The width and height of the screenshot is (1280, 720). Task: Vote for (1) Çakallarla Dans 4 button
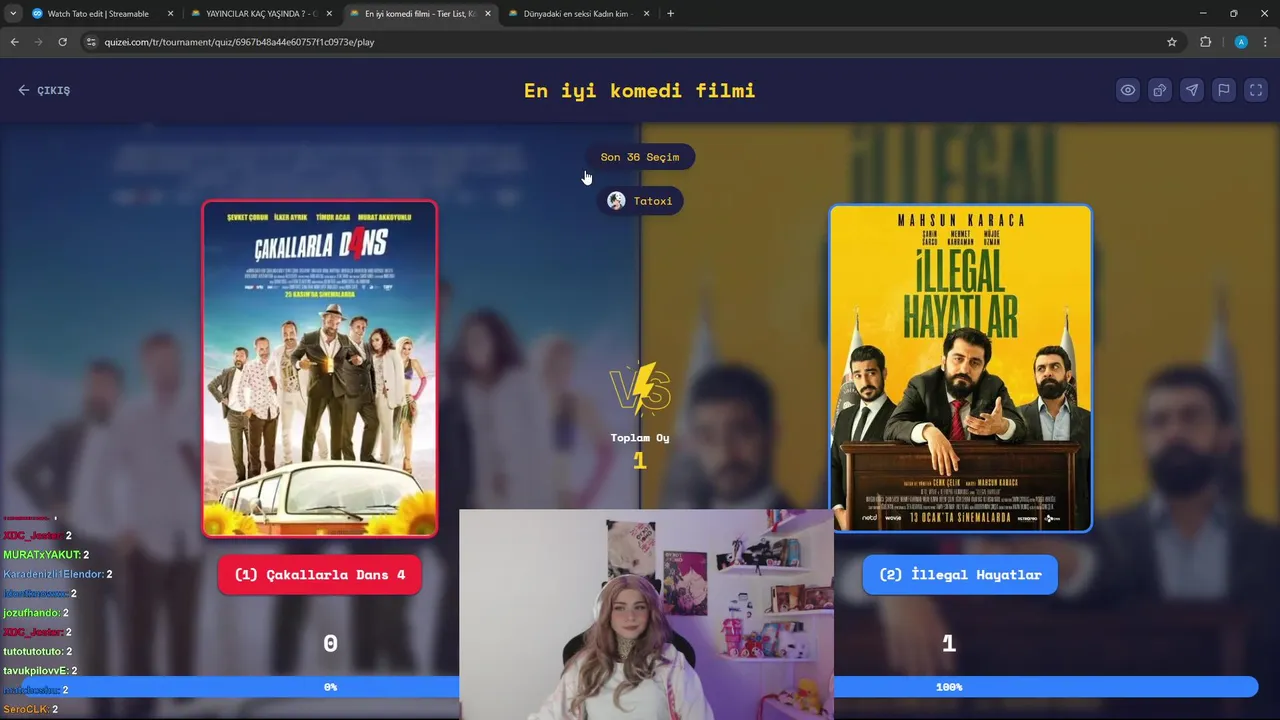click(320, 575)
